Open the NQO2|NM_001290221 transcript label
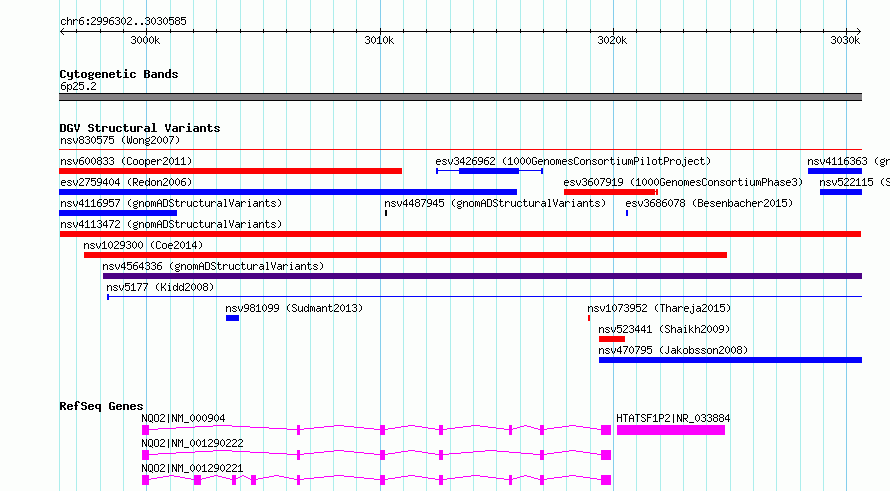890x491 pixels. pyautogui.click(x=192, y=468)
